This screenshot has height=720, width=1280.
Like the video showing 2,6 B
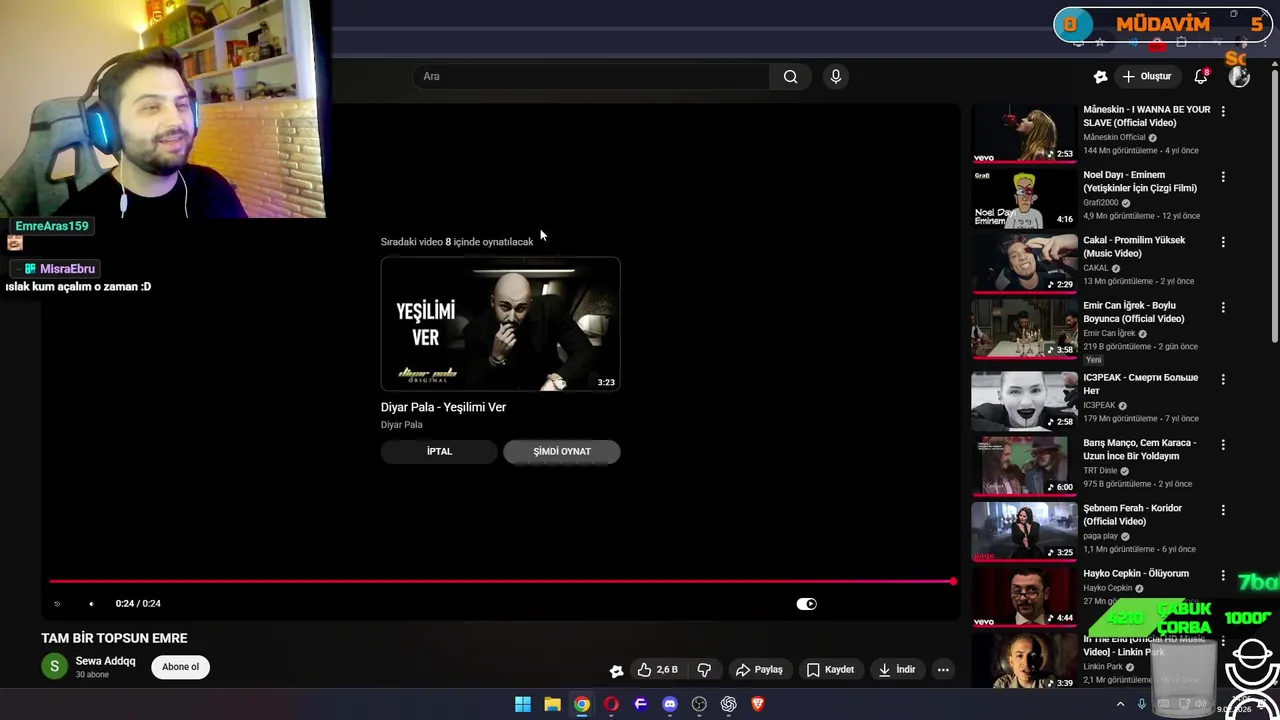657,670
